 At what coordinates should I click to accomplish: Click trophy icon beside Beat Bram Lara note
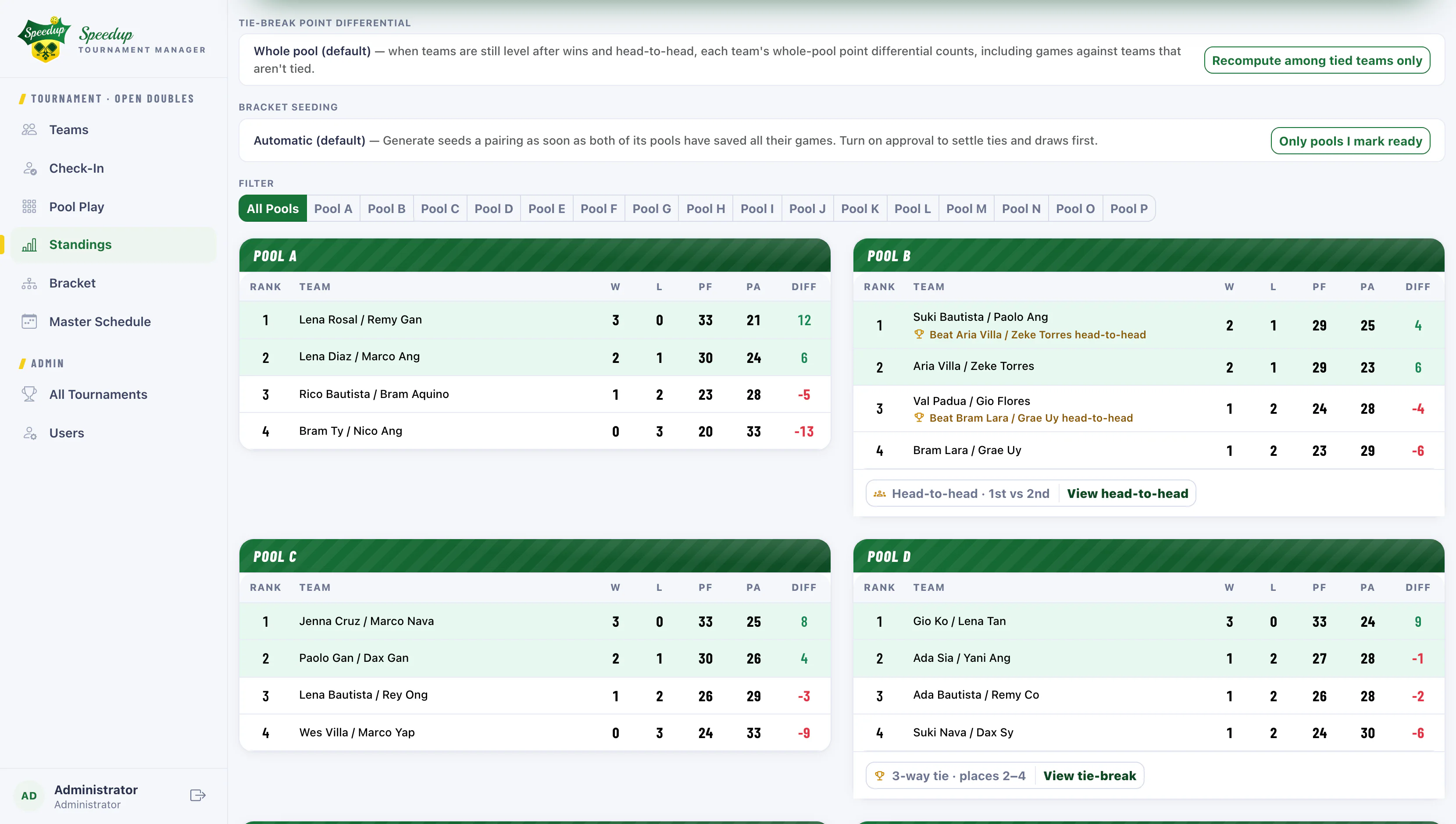(x=919, y=418)
